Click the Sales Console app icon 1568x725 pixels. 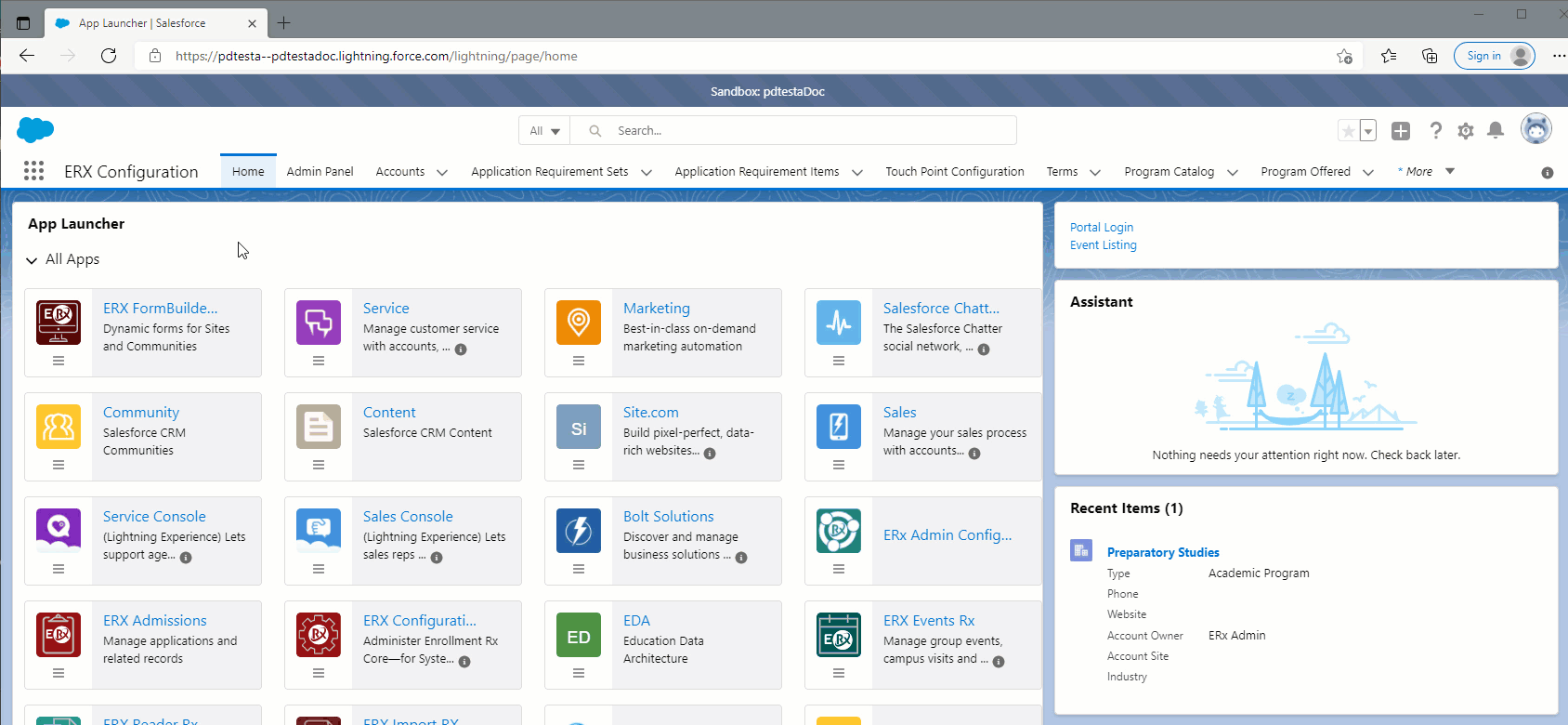[319, 531]
